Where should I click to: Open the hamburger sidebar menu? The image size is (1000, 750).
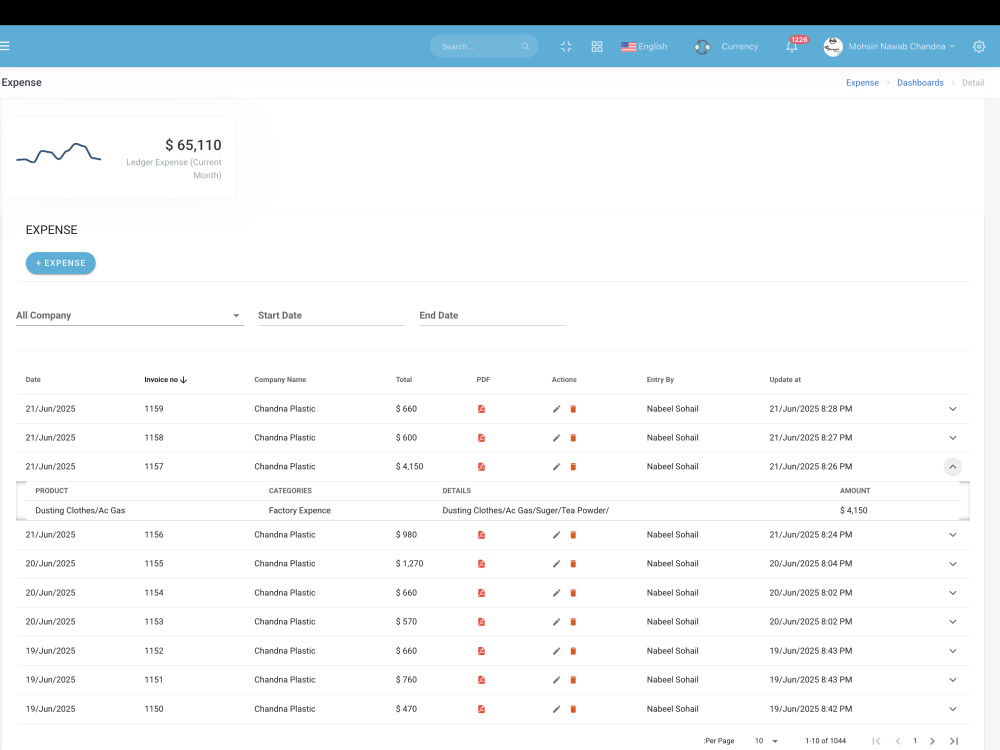click(x=4, y=46)
